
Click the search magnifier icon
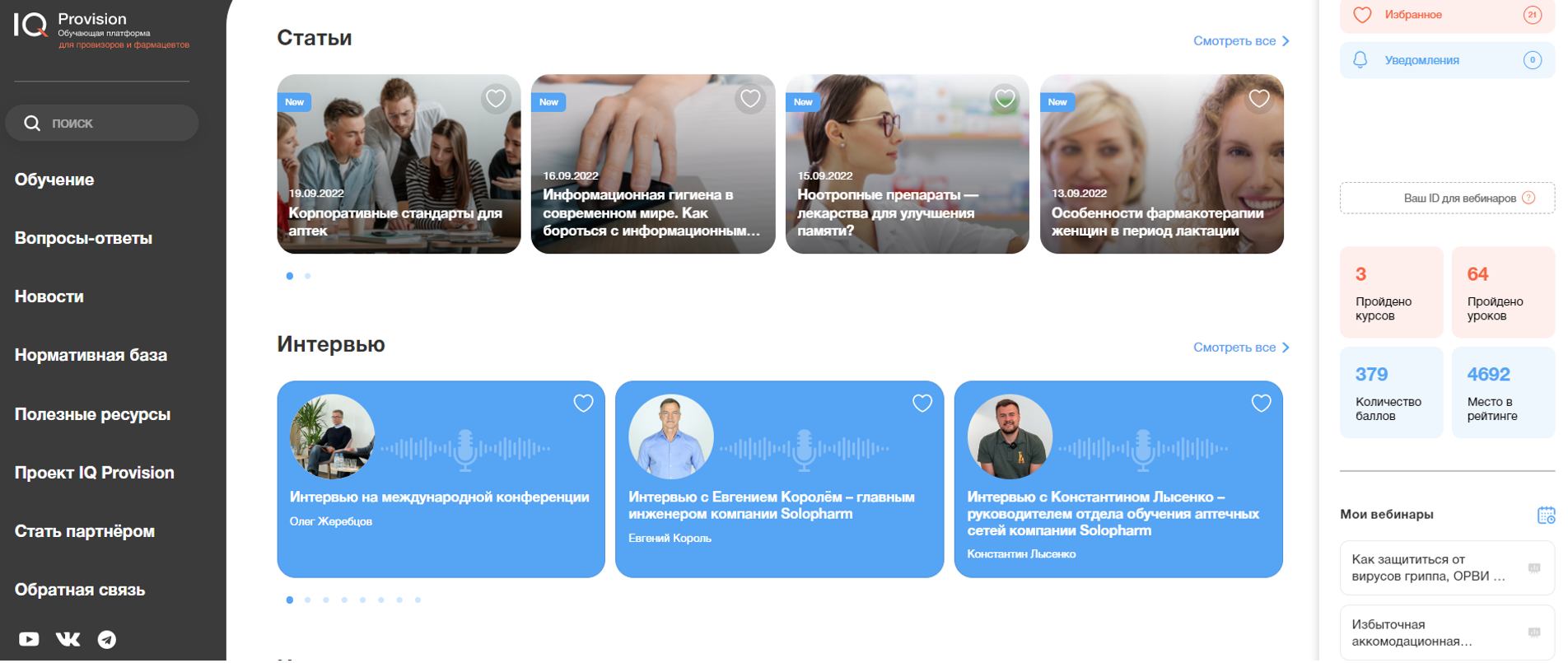[32, 123]
